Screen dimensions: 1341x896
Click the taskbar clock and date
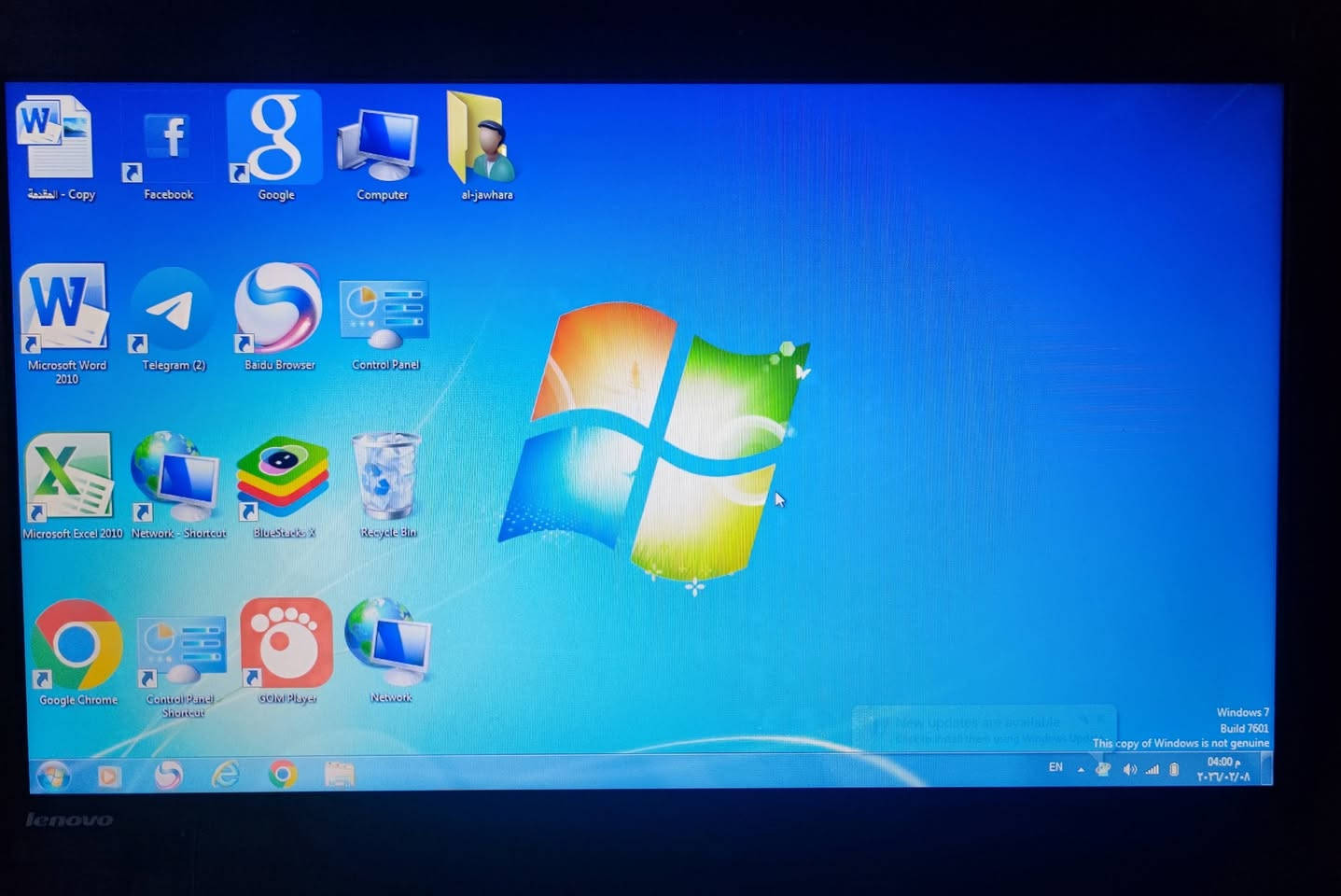[1222, 770]
